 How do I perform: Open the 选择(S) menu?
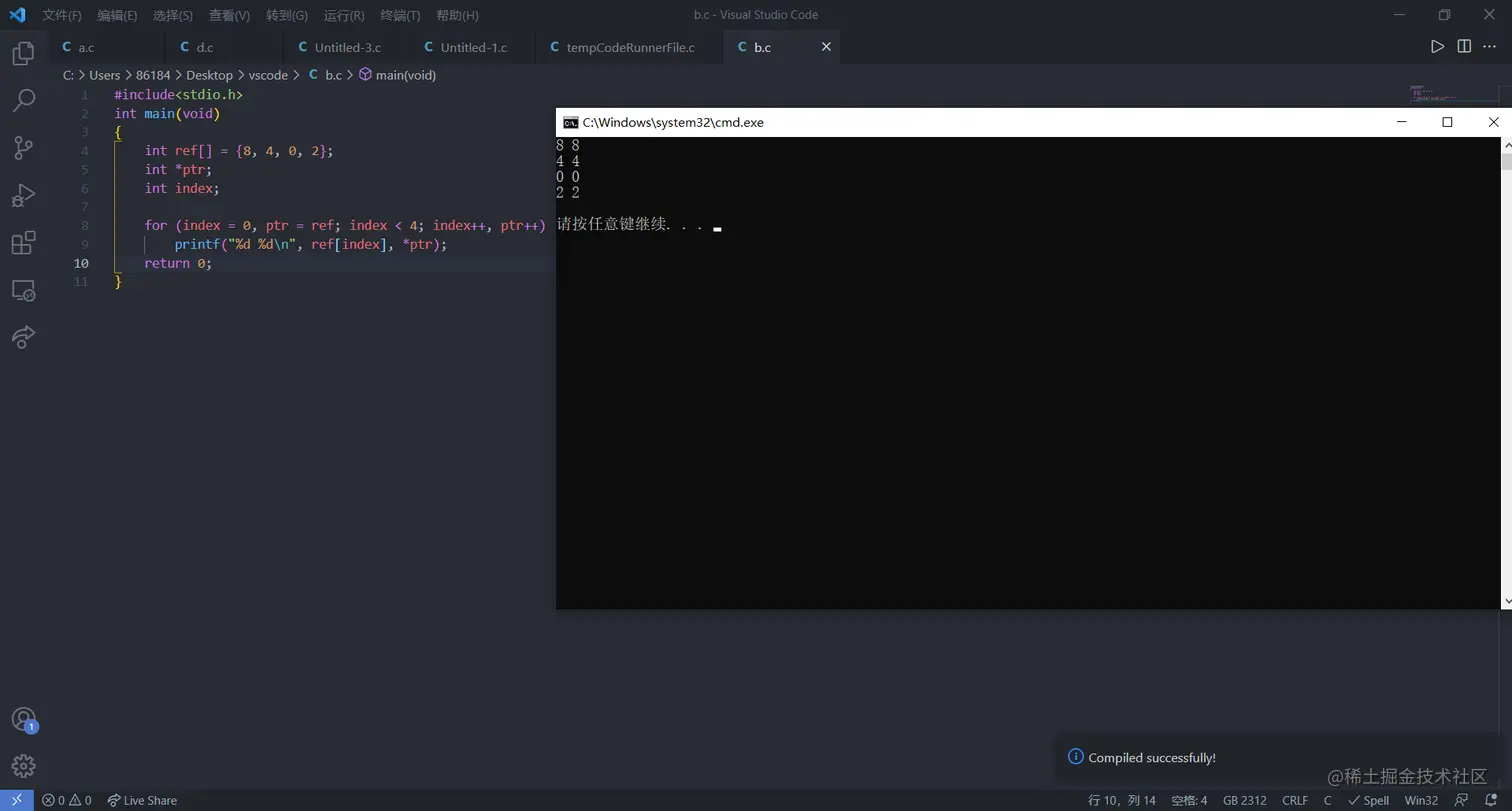coord(173,15)
